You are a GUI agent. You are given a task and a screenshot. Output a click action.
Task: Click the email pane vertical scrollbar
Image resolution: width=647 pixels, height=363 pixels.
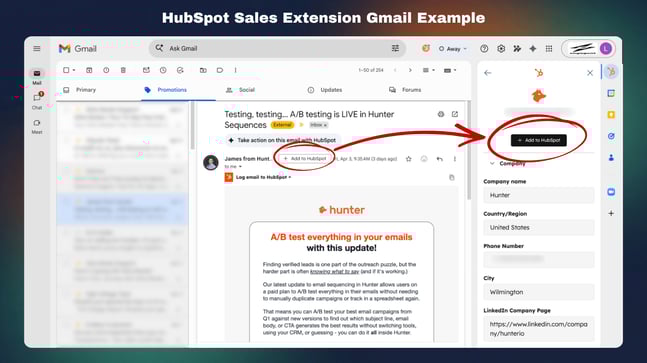coord(469,151)
